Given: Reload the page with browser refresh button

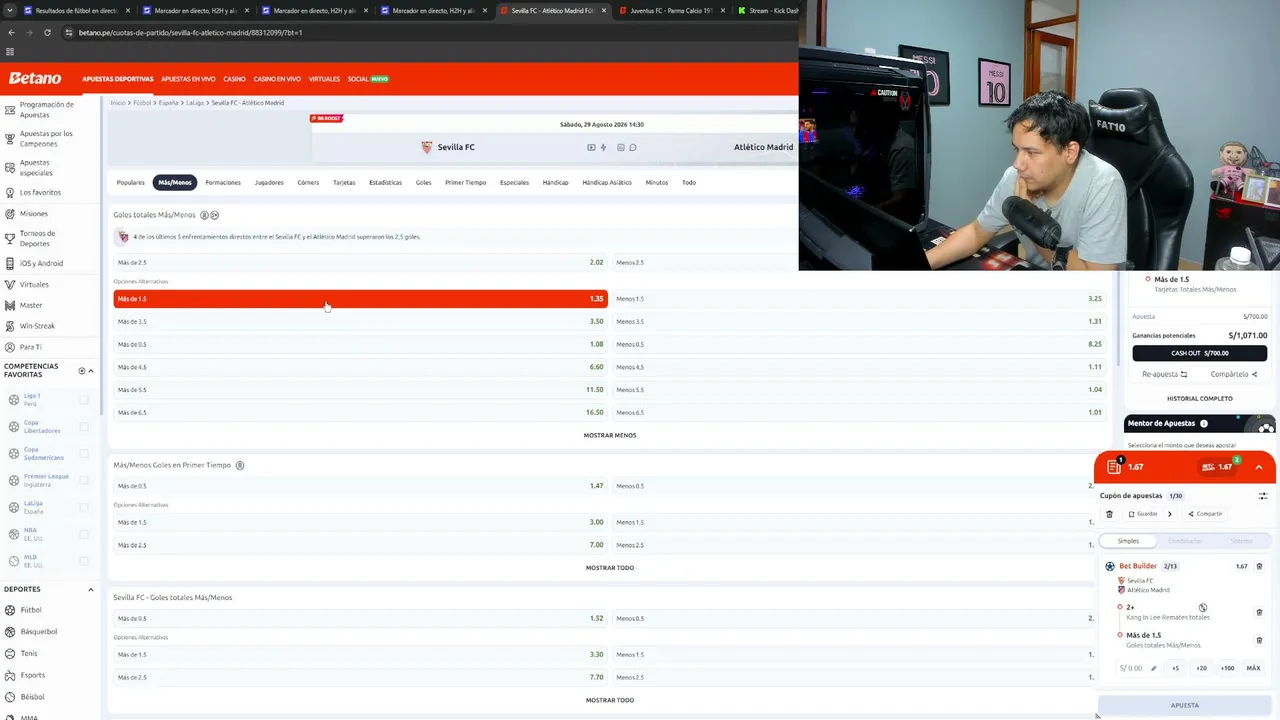Looking at the screenshot, I should click(x=47, y=32).
